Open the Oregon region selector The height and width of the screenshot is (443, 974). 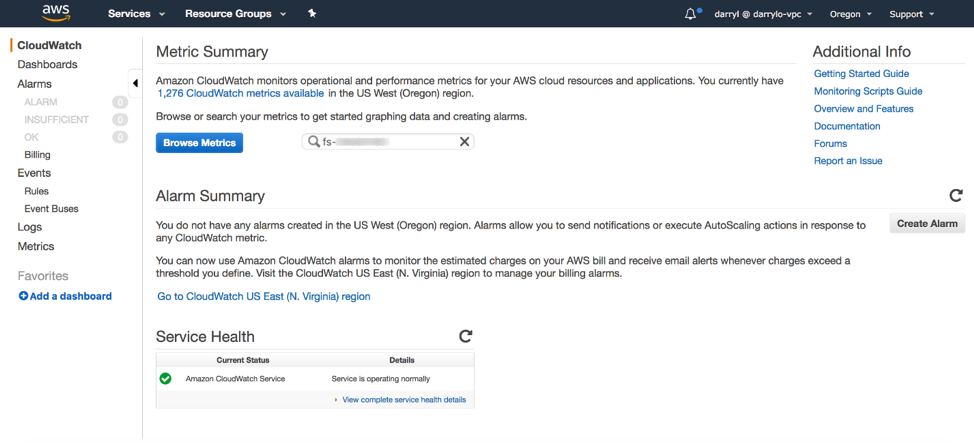(851, 14)
